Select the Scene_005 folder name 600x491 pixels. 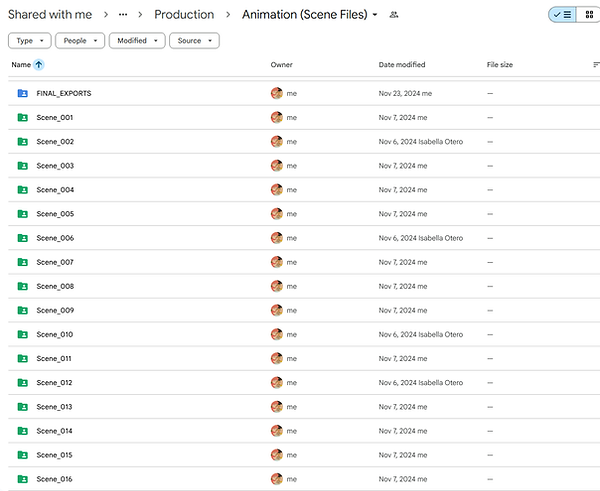55,214
